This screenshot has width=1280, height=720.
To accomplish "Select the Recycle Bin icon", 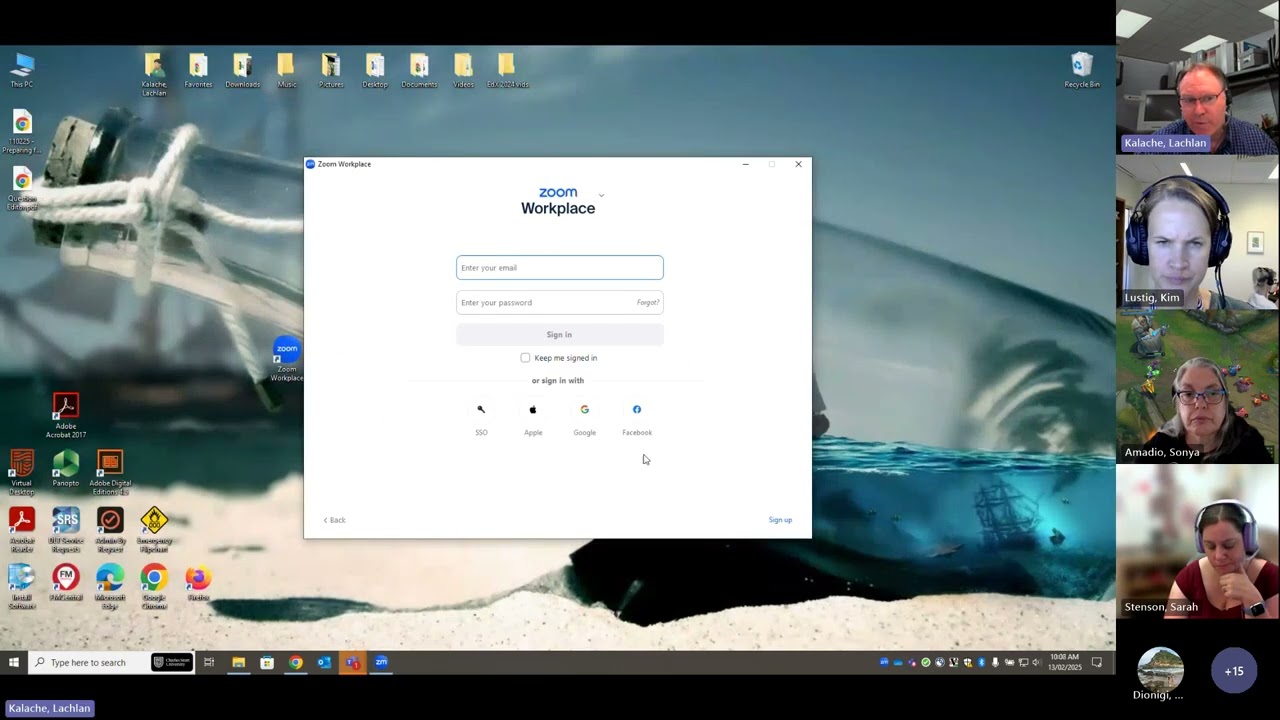I will pos(1082,71).
